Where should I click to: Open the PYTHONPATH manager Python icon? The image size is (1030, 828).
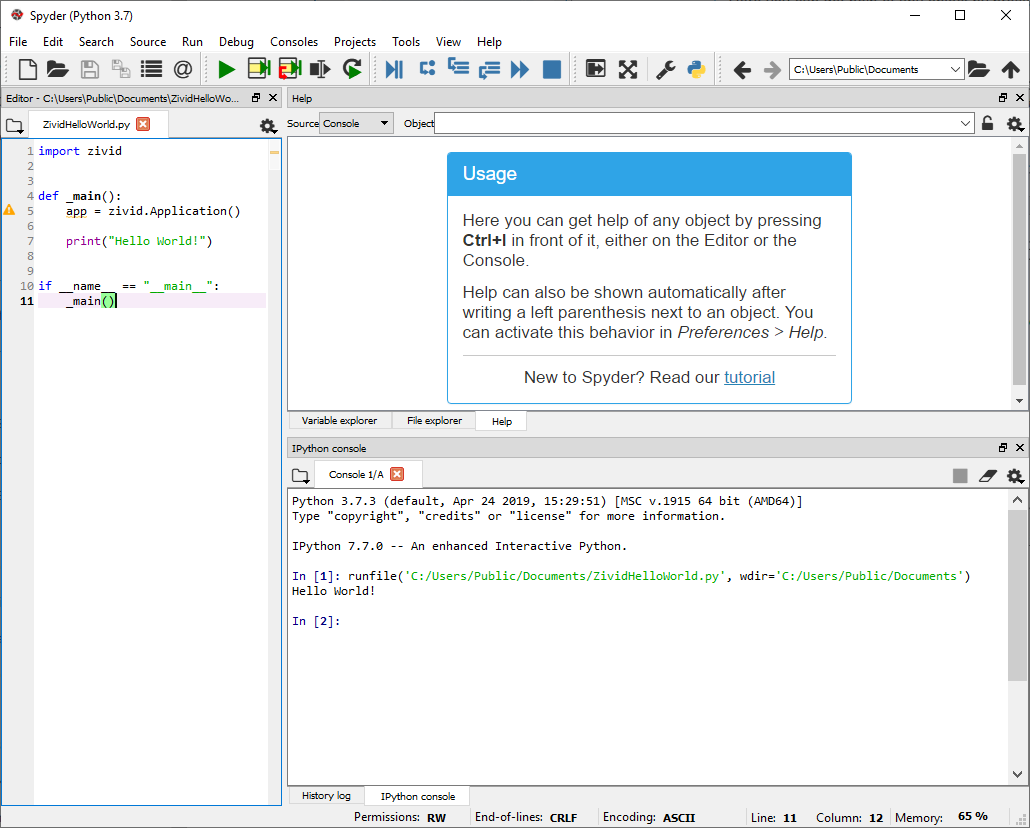(696, 69)
